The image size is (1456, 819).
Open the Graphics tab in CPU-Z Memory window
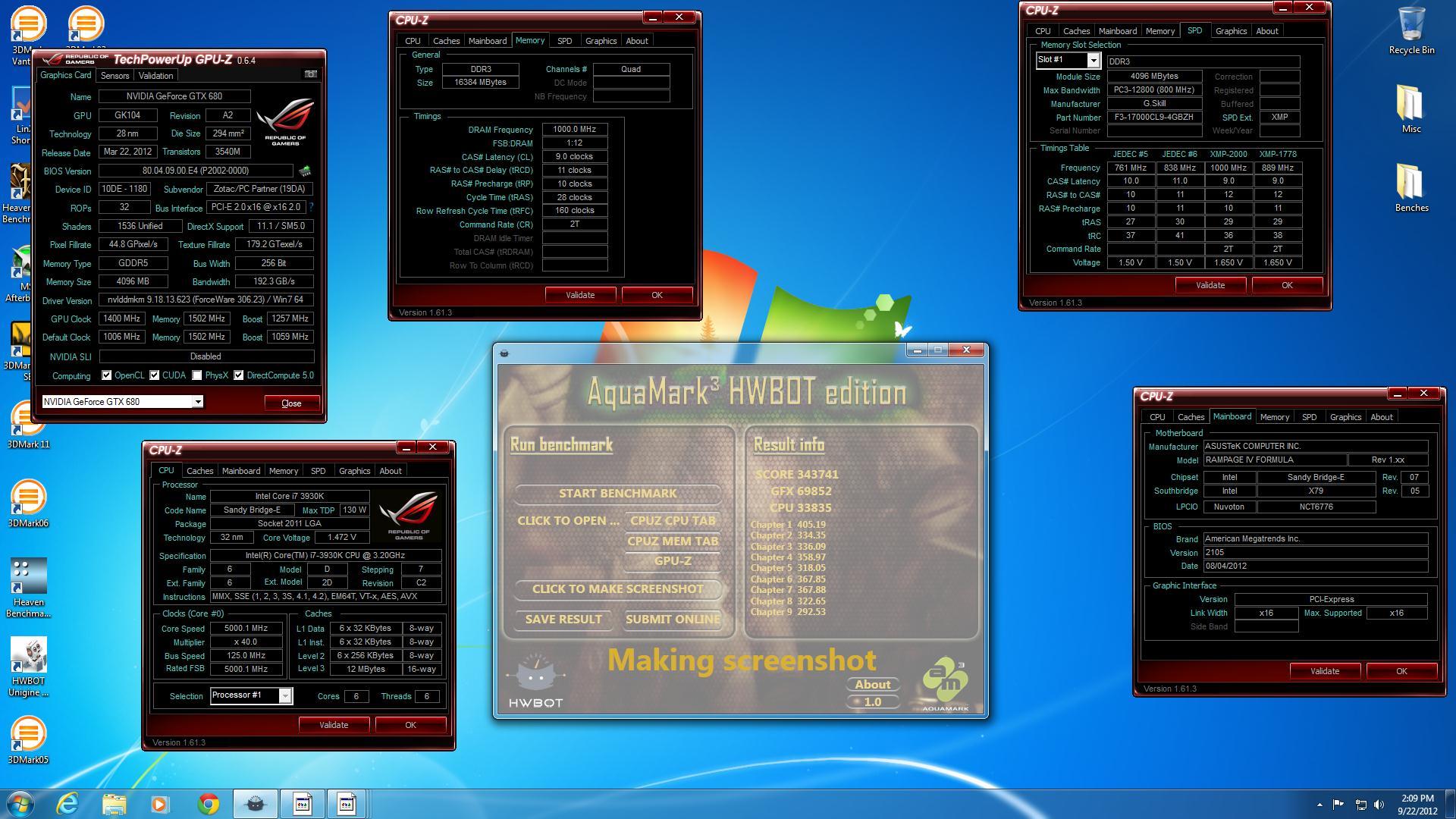click(x=601, y=41)
